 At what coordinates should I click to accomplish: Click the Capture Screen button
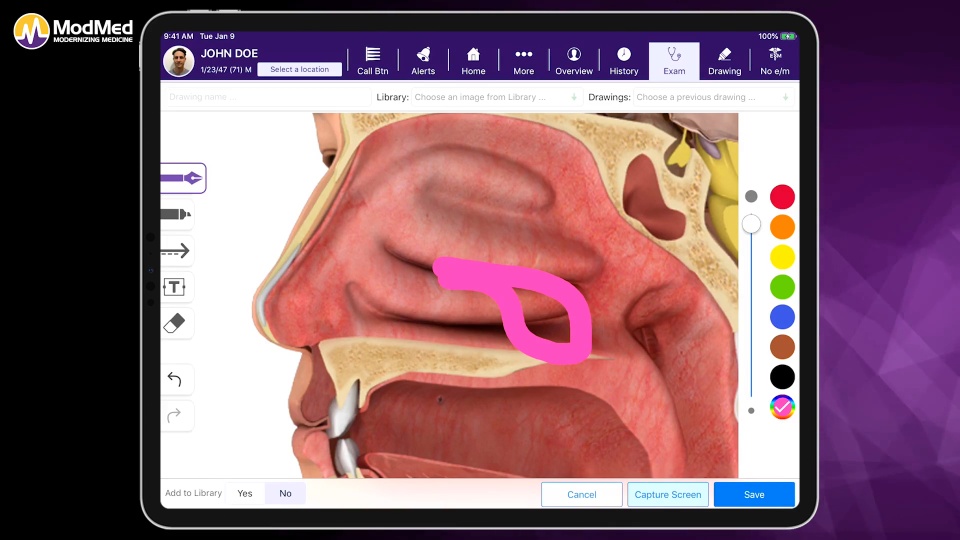point(668,495)
